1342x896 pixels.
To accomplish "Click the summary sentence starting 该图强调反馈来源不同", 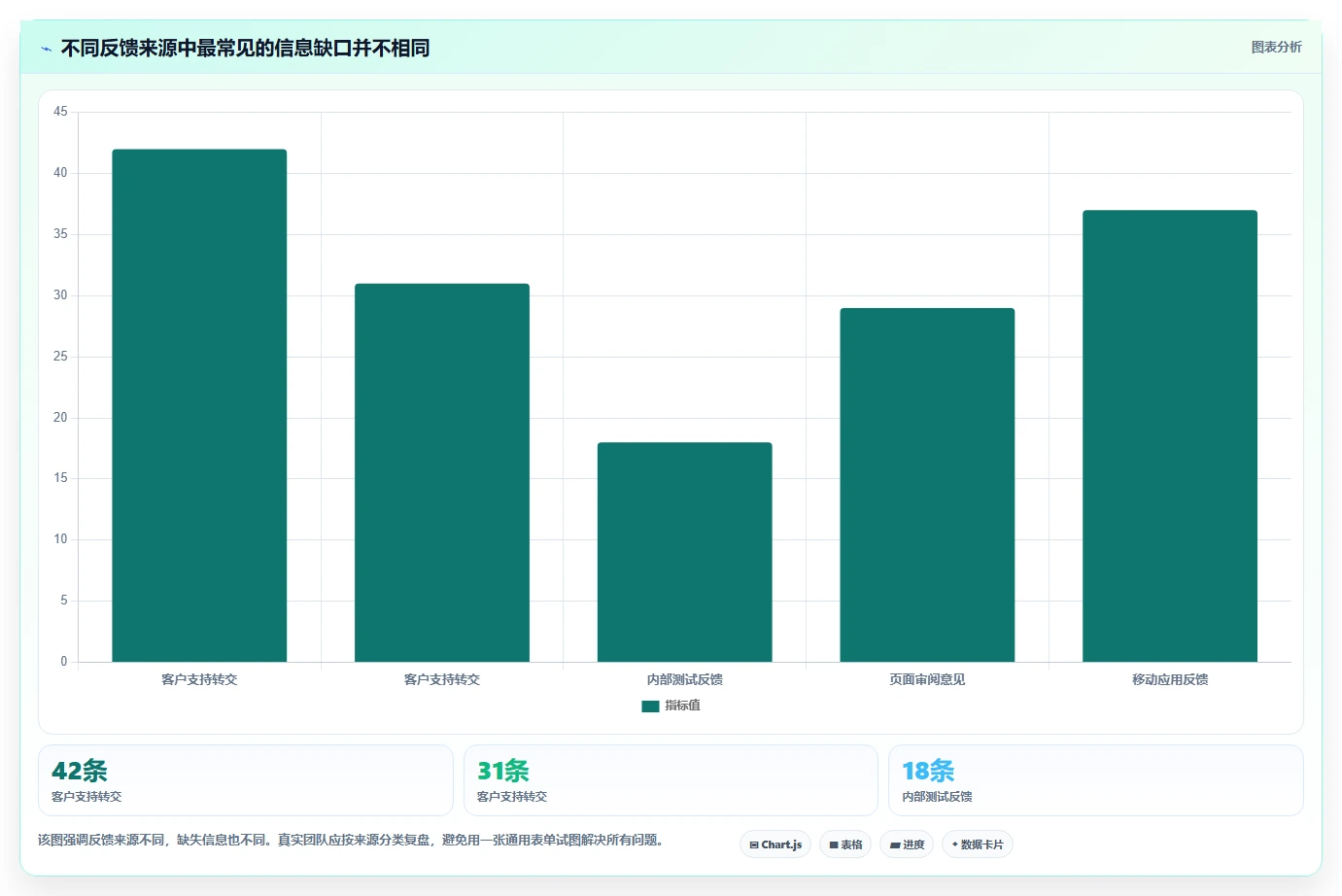I will 351,840.
